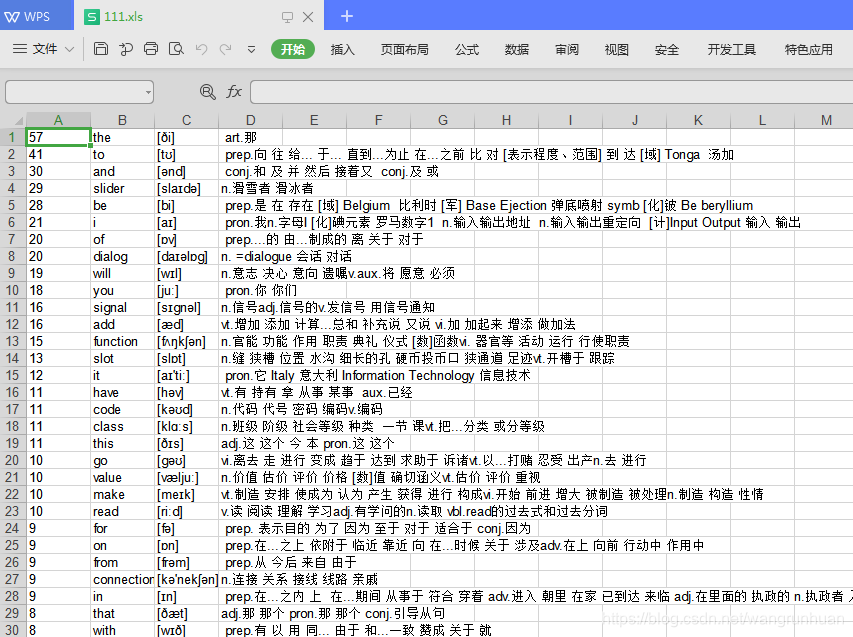This screenshot has height=637, width=853.
Task: Switch to the 插入 ribbon tab
Action: point(342,50)
